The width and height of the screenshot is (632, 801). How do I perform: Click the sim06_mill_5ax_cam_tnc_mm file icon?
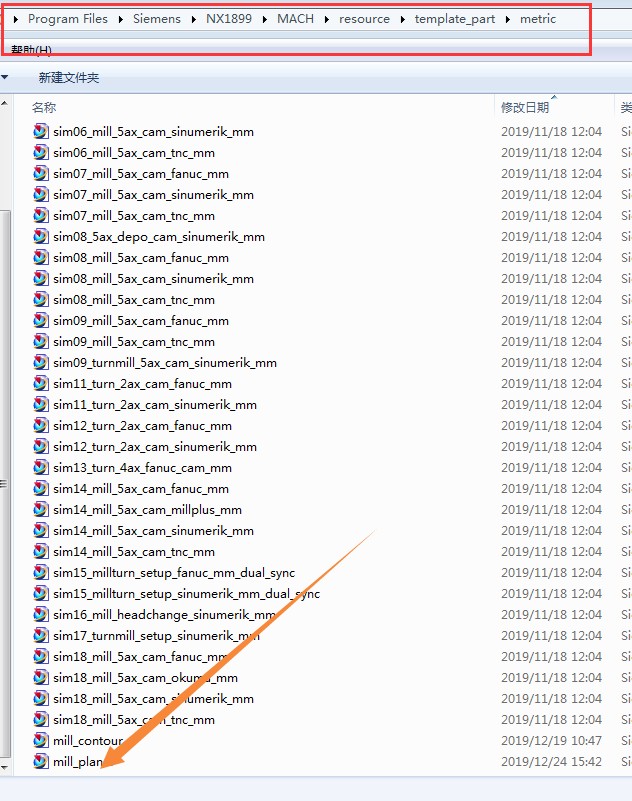coord(41,152)
